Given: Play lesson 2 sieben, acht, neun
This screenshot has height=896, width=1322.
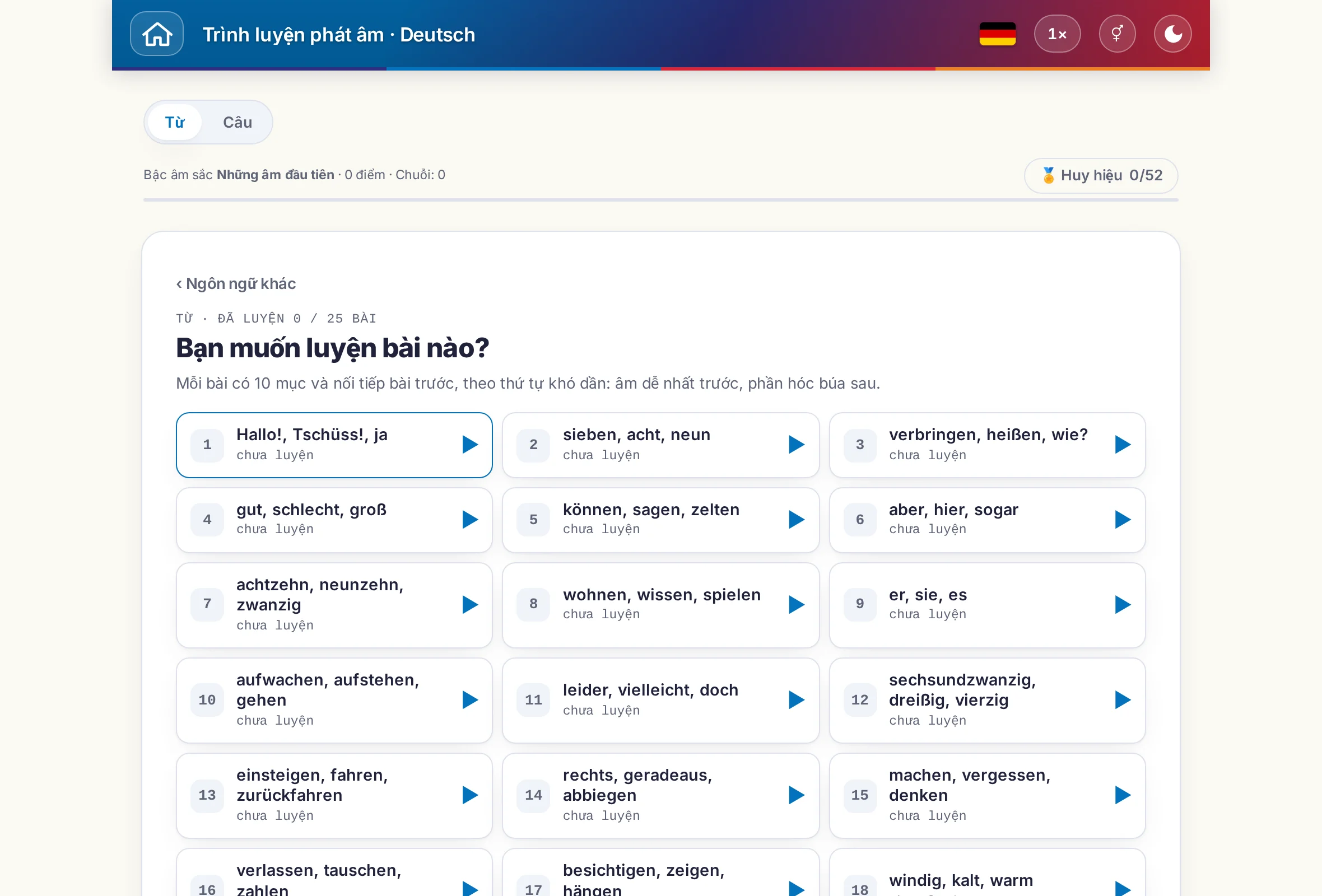Looking at the screenshot, I should coord(797,445).
